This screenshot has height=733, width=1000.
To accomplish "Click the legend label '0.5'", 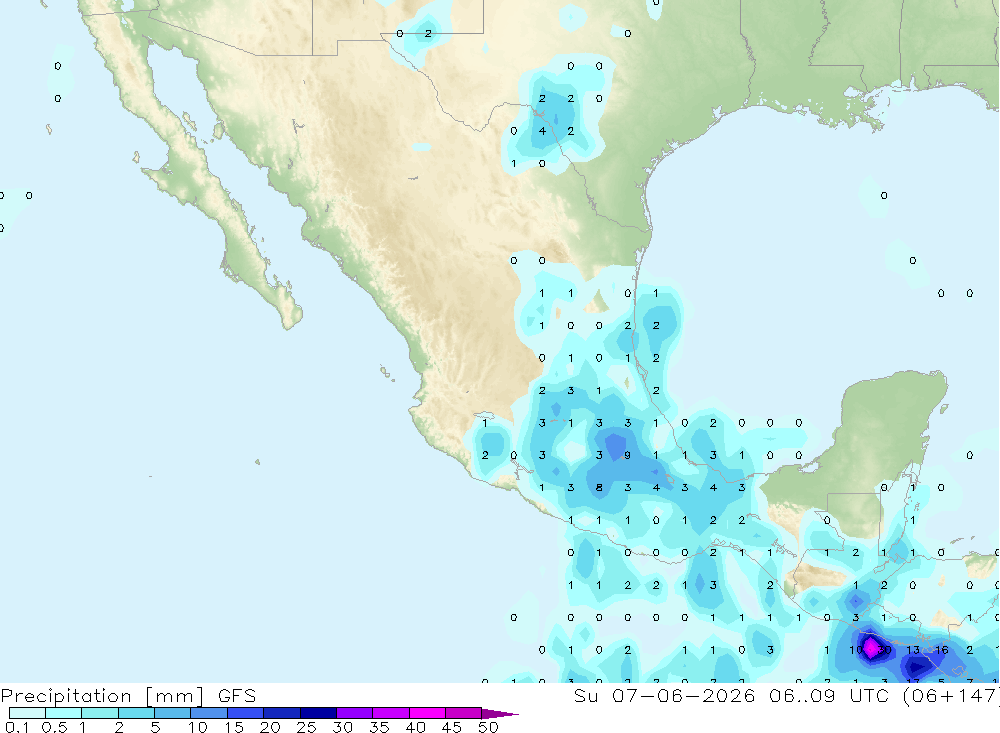I will click(54, 727).
